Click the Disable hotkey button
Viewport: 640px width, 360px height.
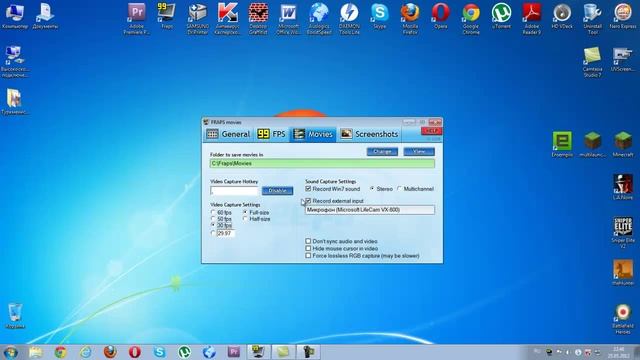coord(277,191)
